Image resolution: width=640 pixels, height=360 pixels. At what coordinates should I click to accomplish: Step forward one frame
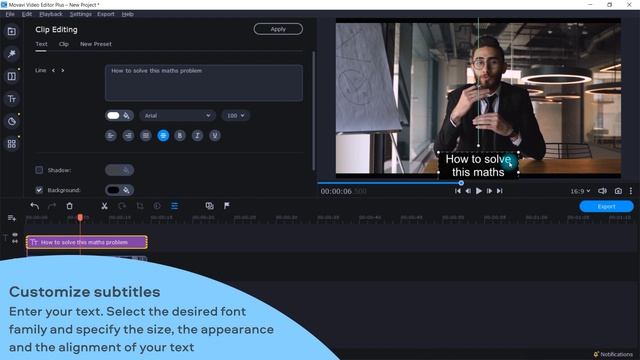click(489, 191)
